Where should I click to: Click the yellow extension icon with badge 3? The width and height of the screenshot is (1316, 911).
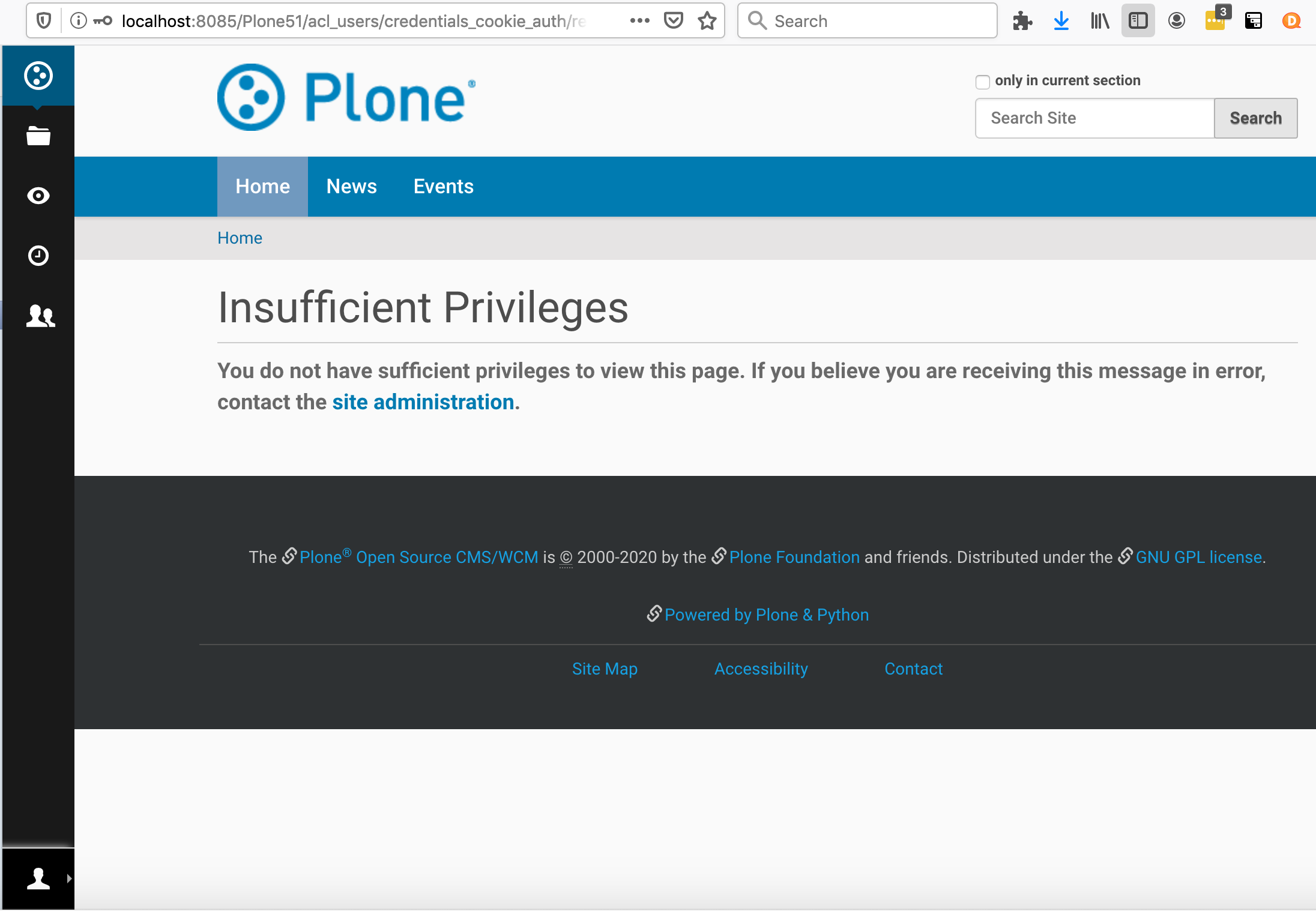(1216, 19)
